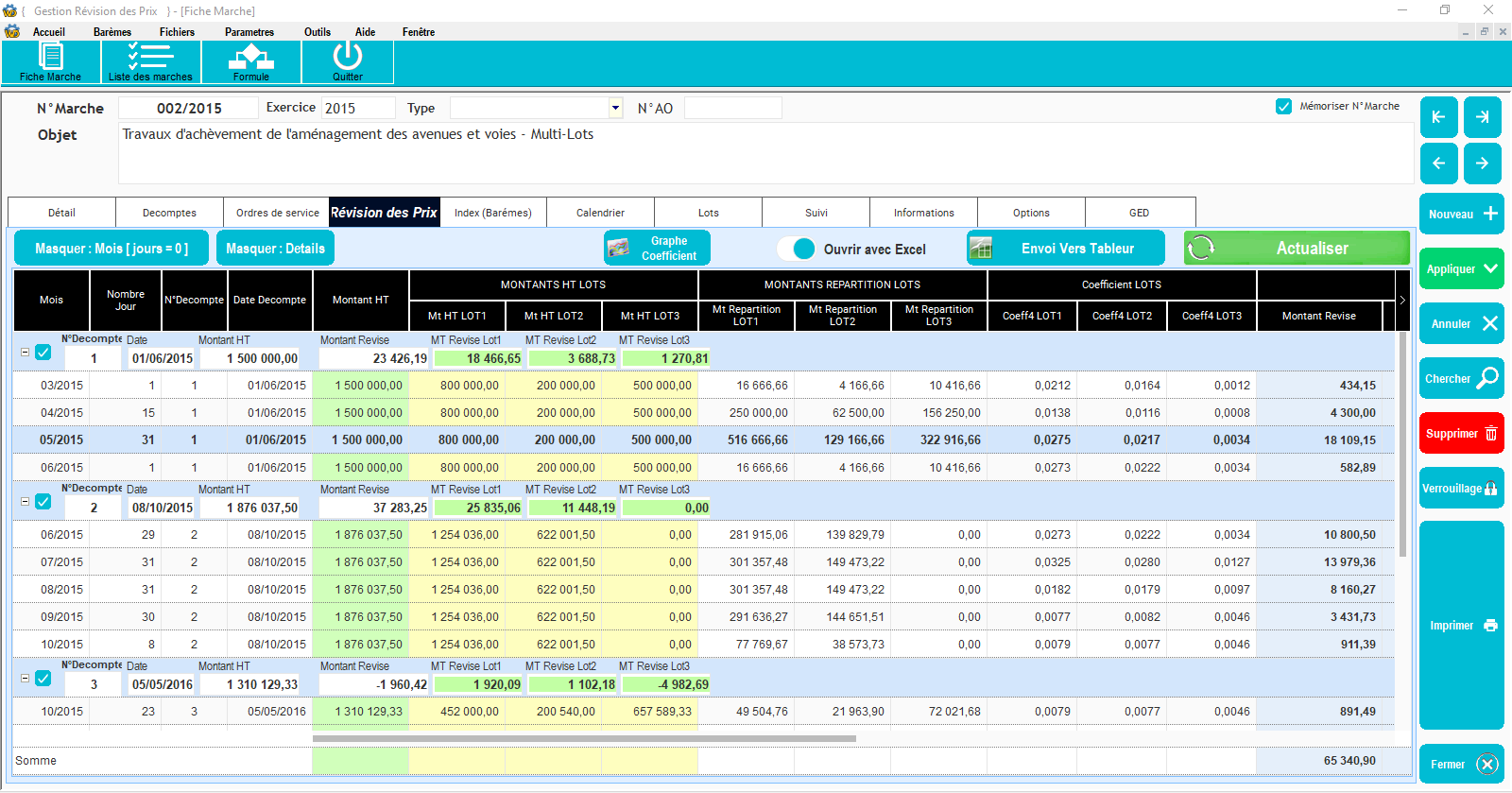This screenshot has height=793, width=1512.
Task: Switch to the Calendrier tab
Action: pyautogui.click(x=600, y=213)
